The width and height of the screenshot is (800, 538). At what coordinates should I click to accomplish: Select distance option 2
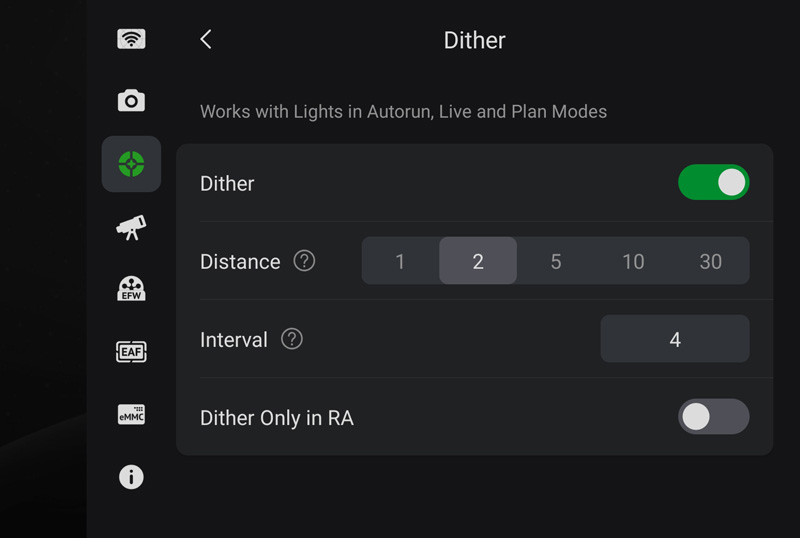click(x=478, y=261)
